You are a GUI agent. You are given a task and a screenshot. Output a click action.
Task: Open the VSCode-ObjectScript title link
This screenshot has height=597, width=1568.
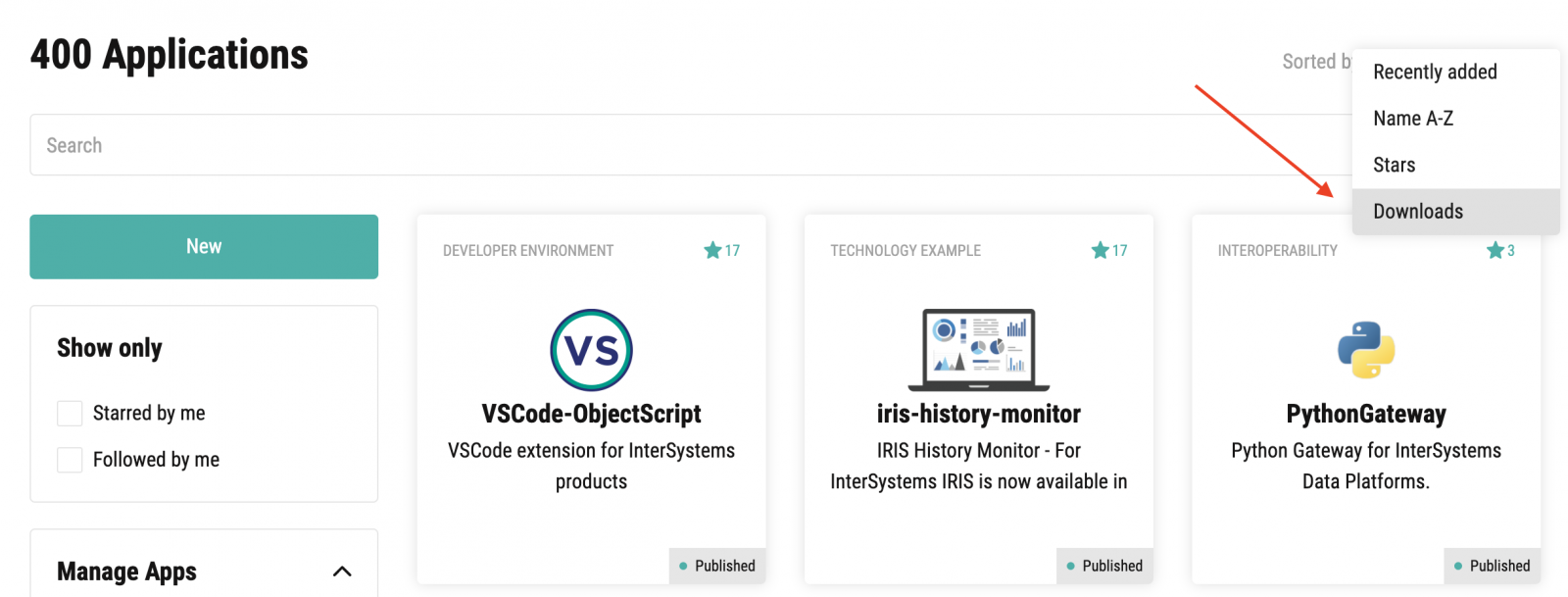pos(591,414)
